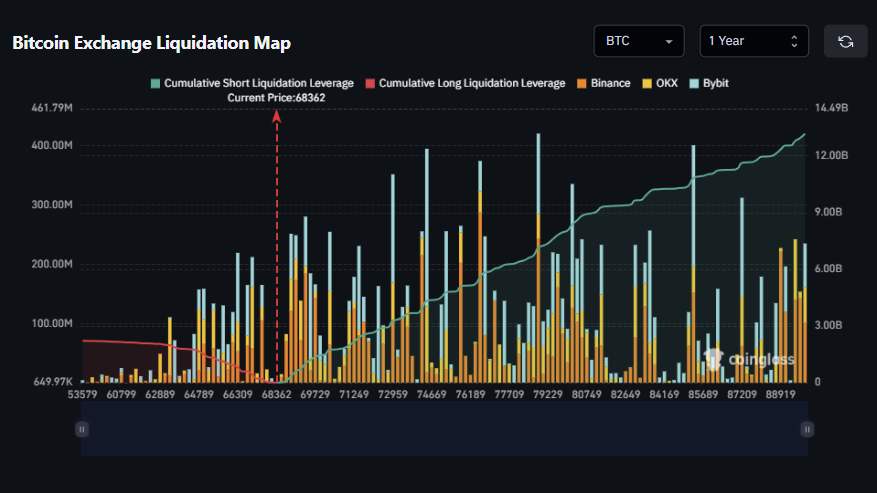Click the yellow OKX legend swatch

647,83
